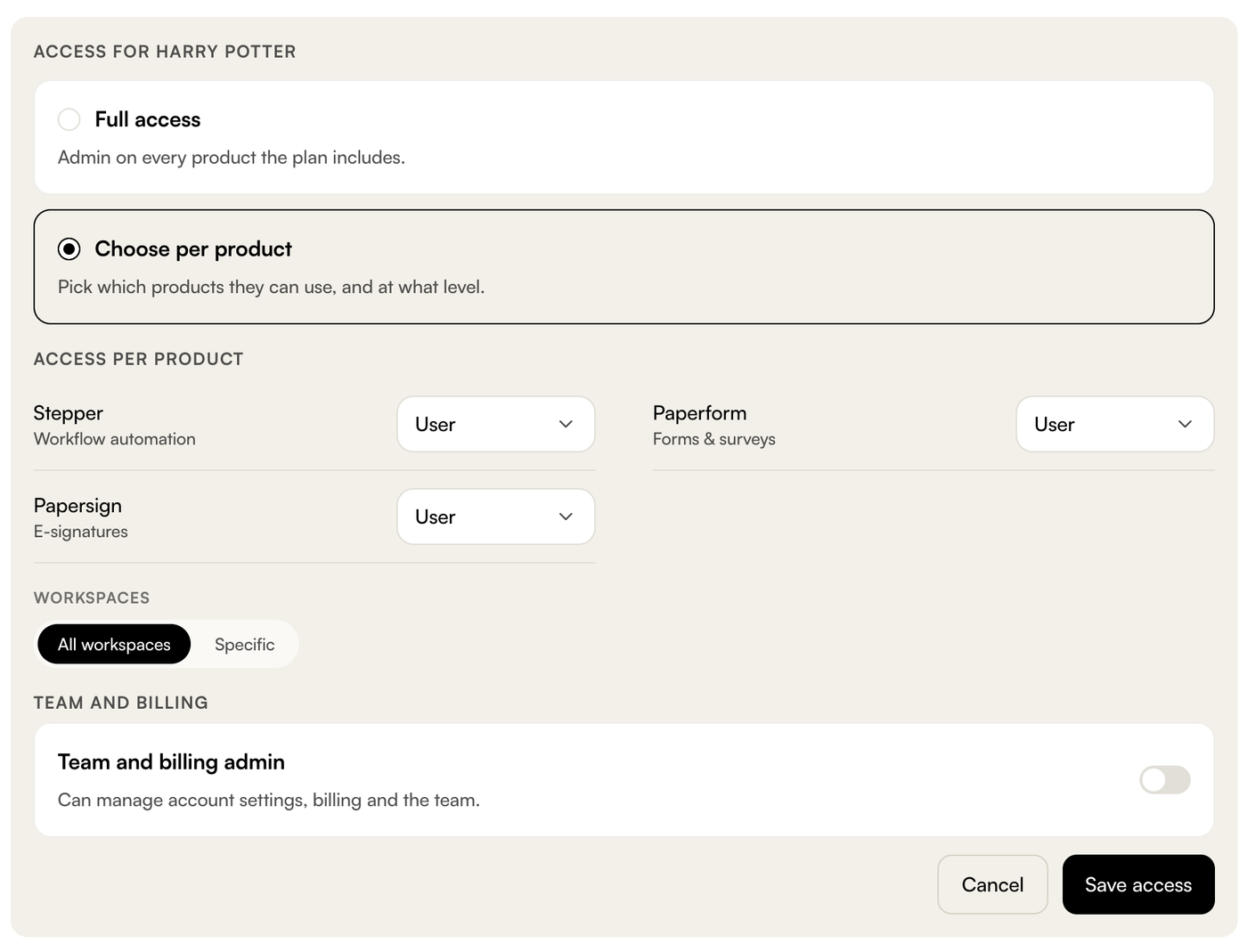Open the Stepper access level dropdown
The image size is (1247, 952).
pyautogui.click(x=496, y=424)
